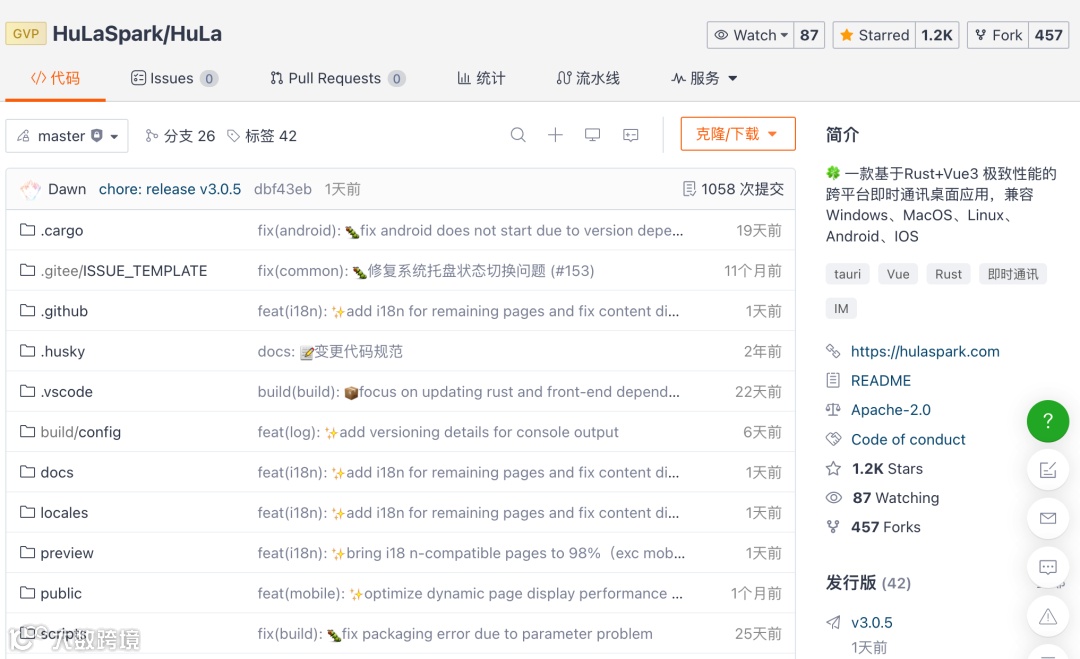Click the commits icon beside 1058 次提交
Screen dimensions: 1080x659
(689, 189)
